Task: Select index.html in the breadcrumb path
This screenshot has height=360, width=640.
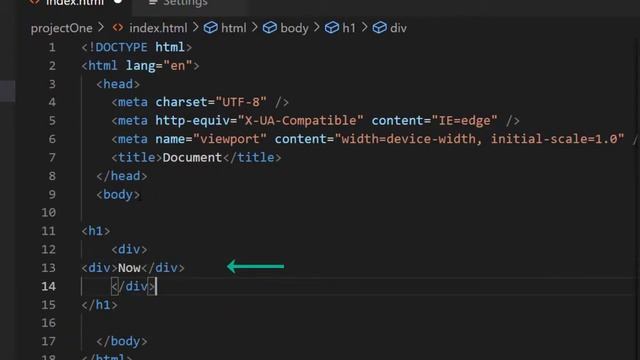Action: [x=158, y=28]
